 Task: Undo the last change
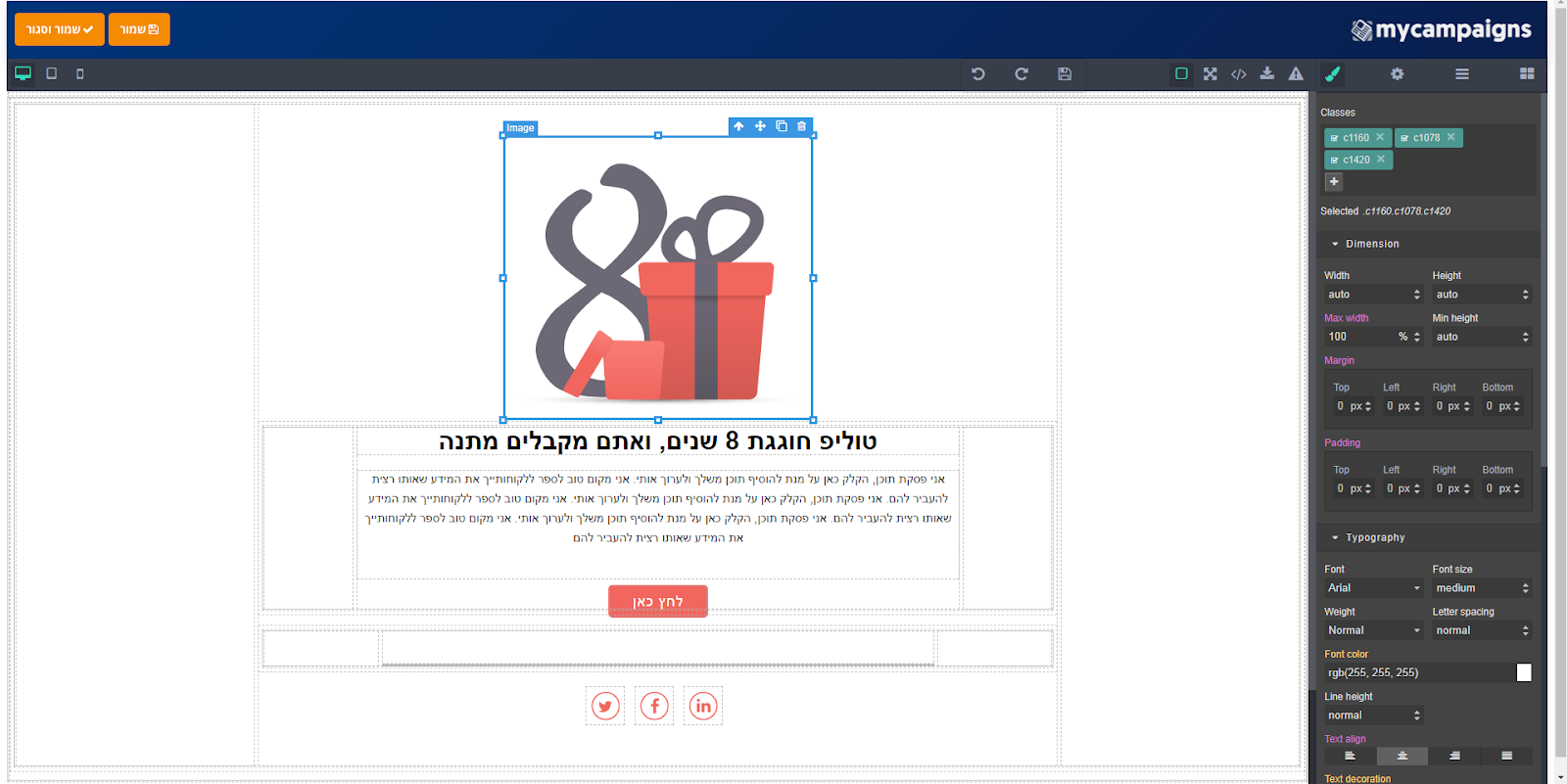coord(978,73)
